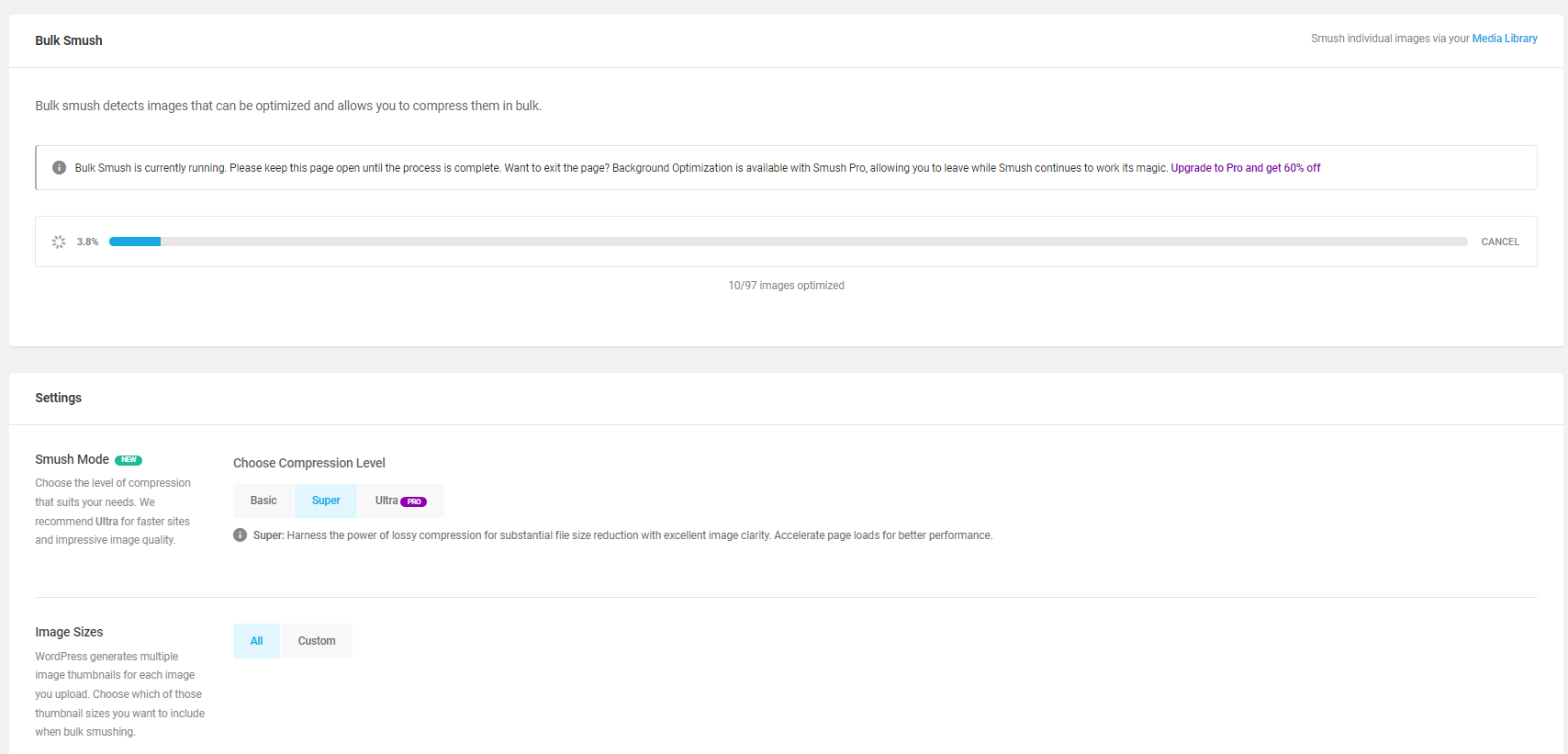Click the info icon next to Super description
Image resolution: width=1568 pixels, height=754 pixels.
240,535
